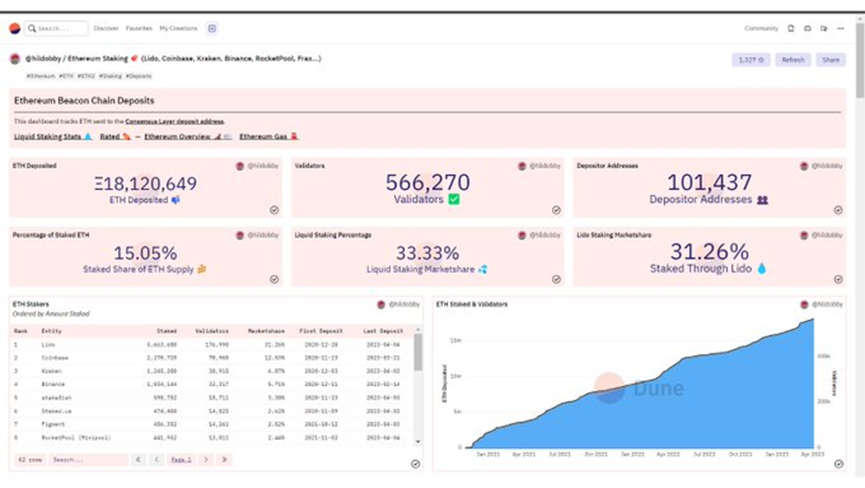Image resolution: width=865 pixels, height=488 pixels.
Task: Click the checkmark icon on ETH Staked & Validators chart
Action: pos(839,464)
